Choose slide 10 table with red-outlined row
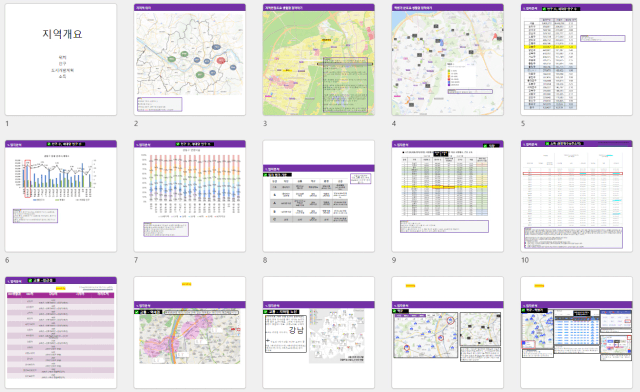The height and width of the screenshot is (392, 640). point(577,196)
